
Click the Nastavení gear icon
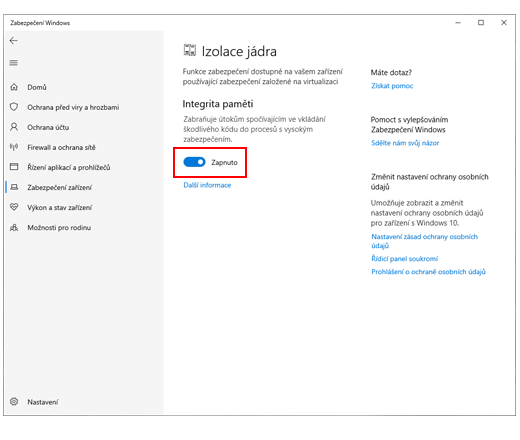click(x=14, y=401)
